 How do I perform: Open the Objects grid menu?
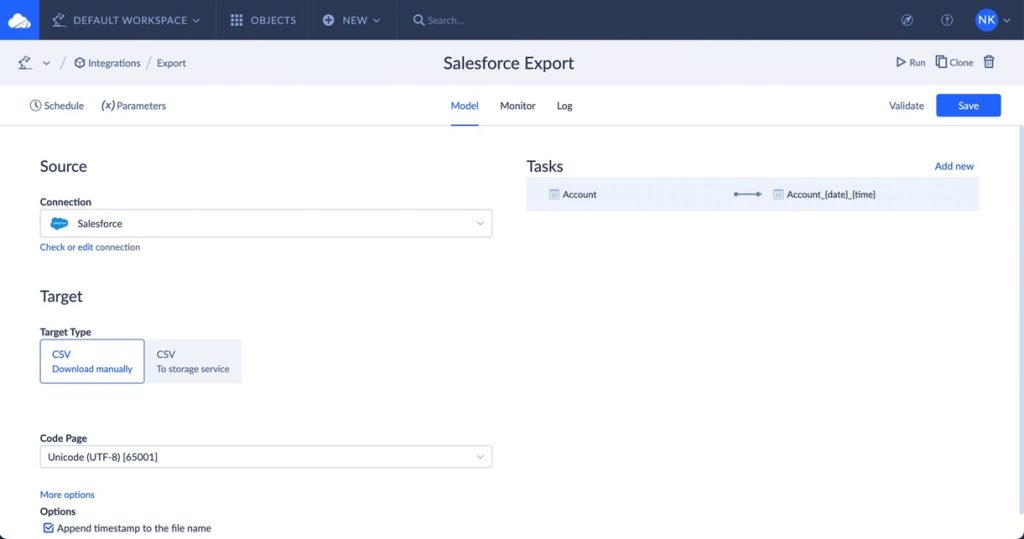click(x=263, y=20)
